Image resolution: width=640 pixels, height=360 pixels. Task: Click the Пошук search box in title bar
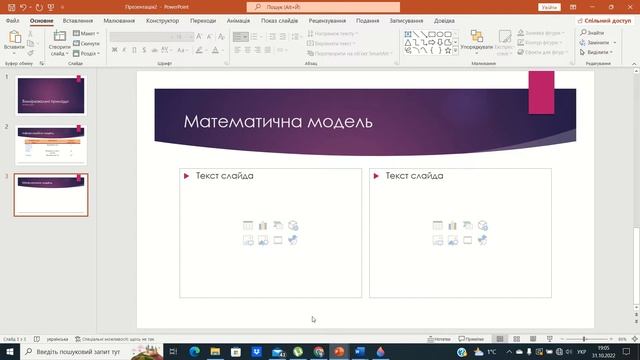click(x=323, y=7)
